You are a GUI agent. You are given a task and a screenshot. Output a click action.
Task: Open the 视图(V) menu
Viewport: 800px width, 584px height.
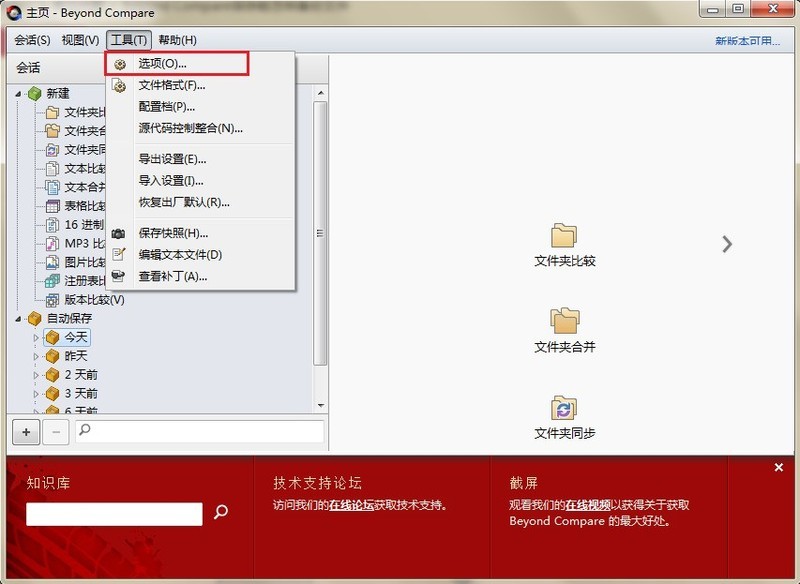[80, 40]
